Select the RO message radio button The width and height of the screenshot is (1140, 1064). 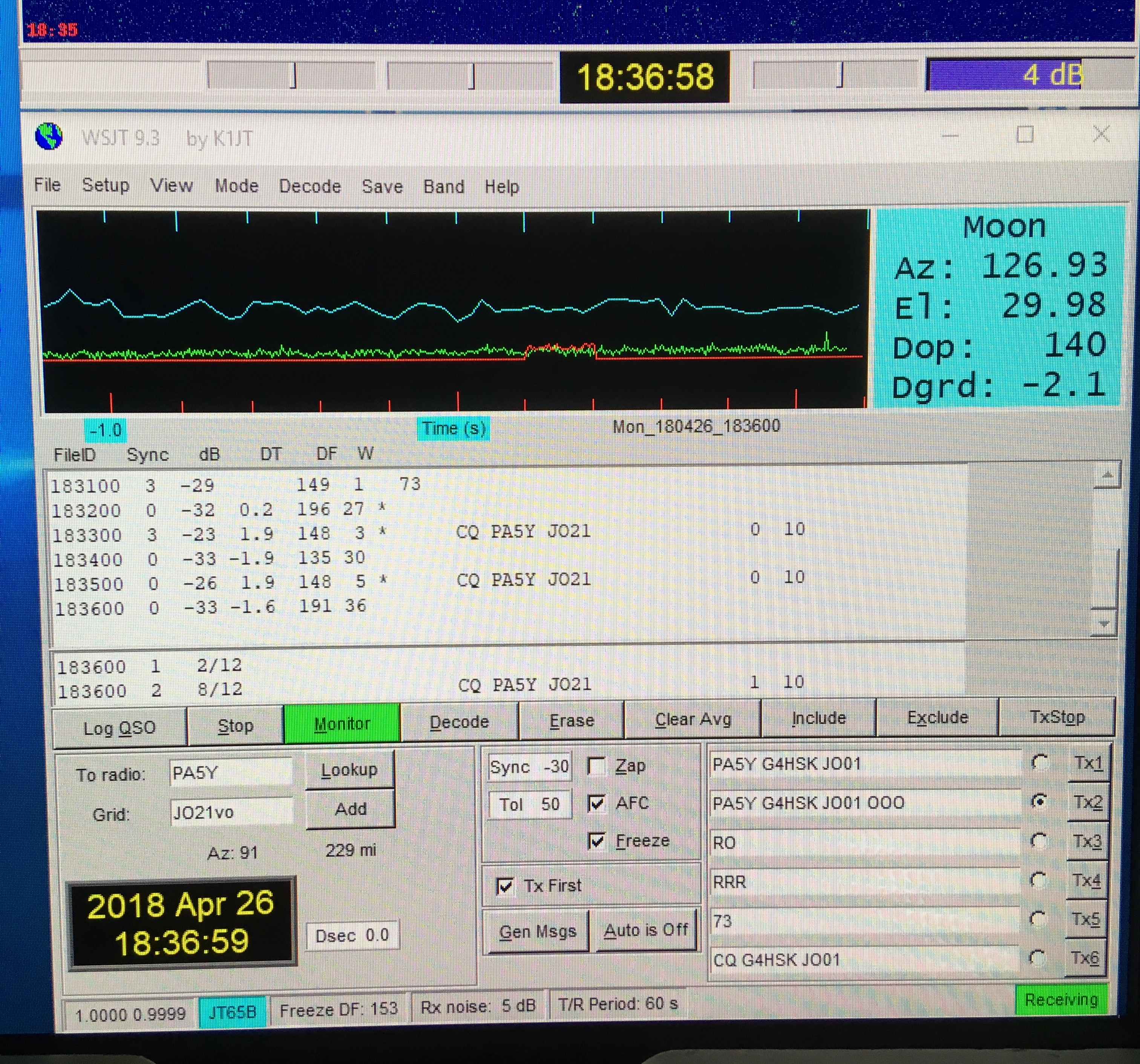coord(1039,841)
